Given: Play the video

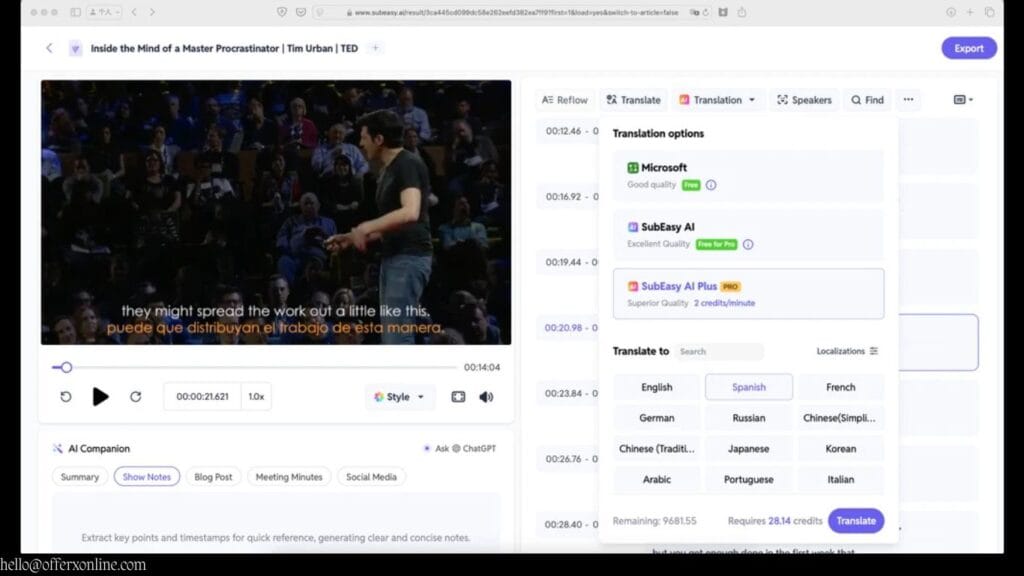Looking at the screenshot, I should tap(100, 397).
